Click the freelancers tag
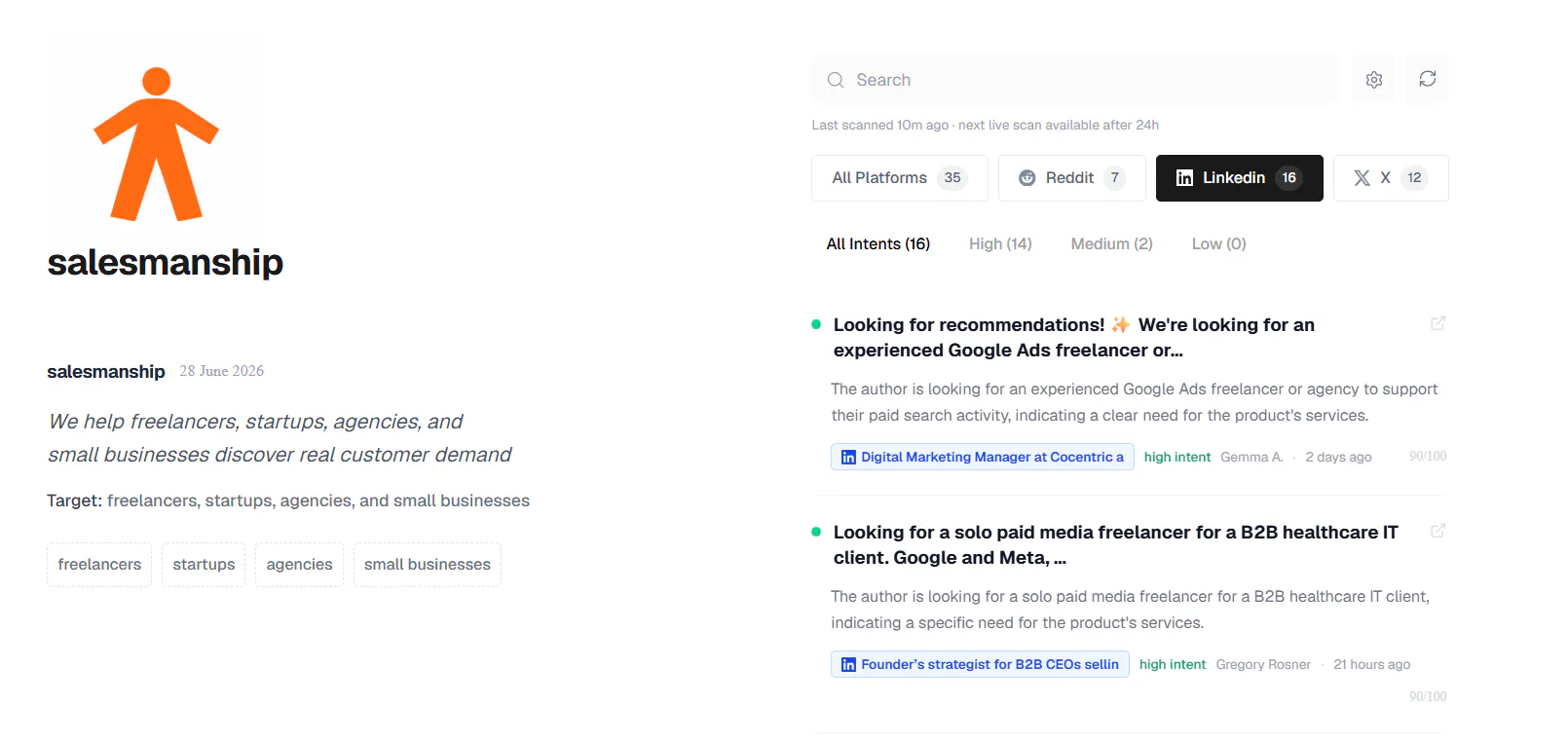 (x=99, y=565)
